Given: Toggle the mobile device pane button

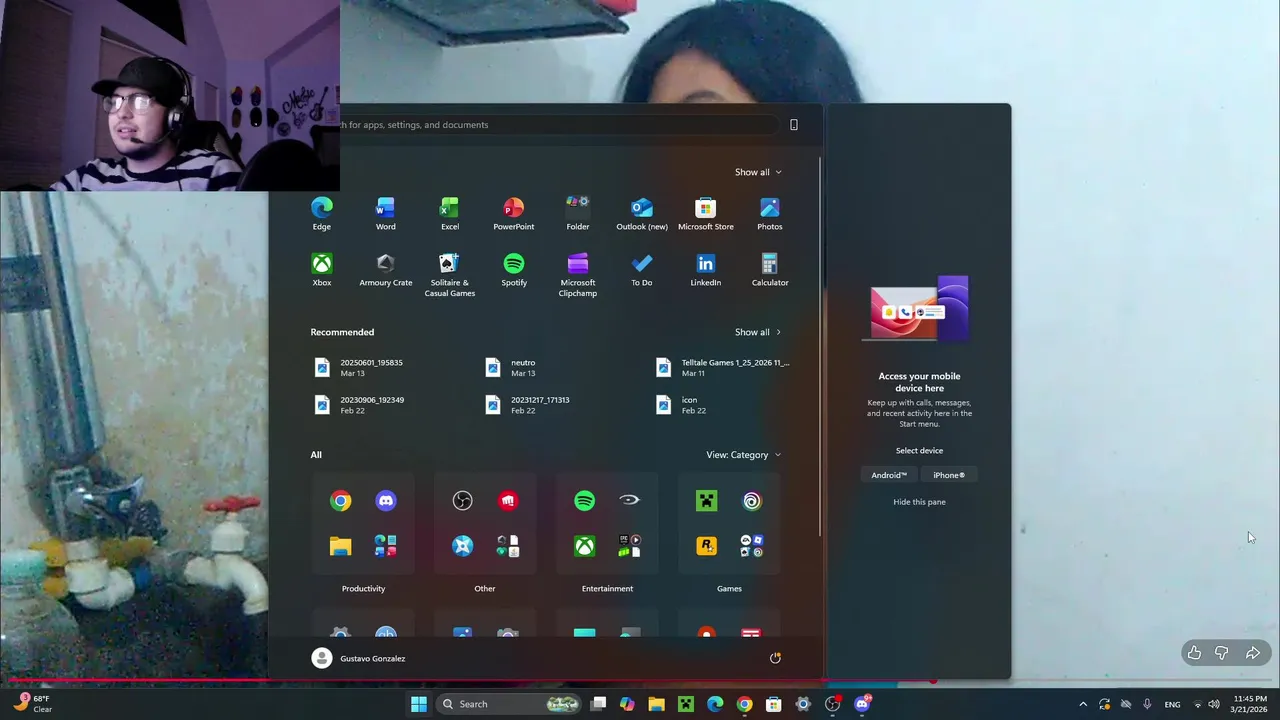Looking at the screenshot, I should (794, 125).
